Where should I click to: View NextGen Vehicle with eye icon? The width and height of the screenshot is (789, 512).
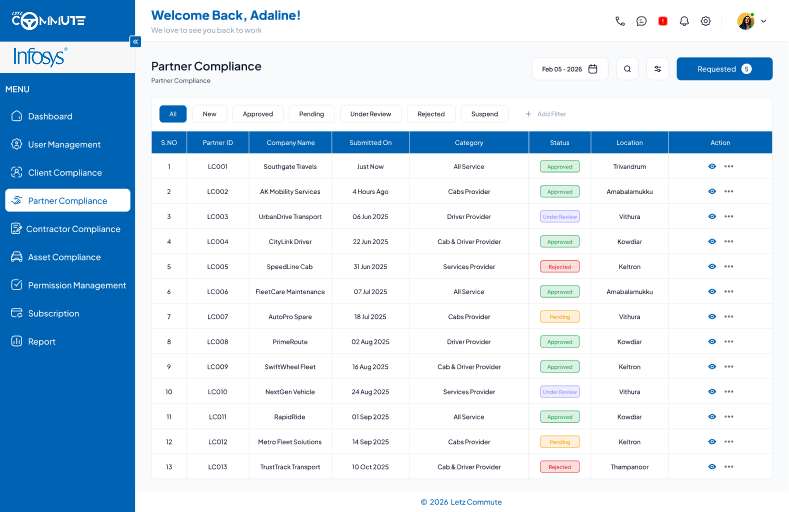pyautogui.click(x=712, y=392)
